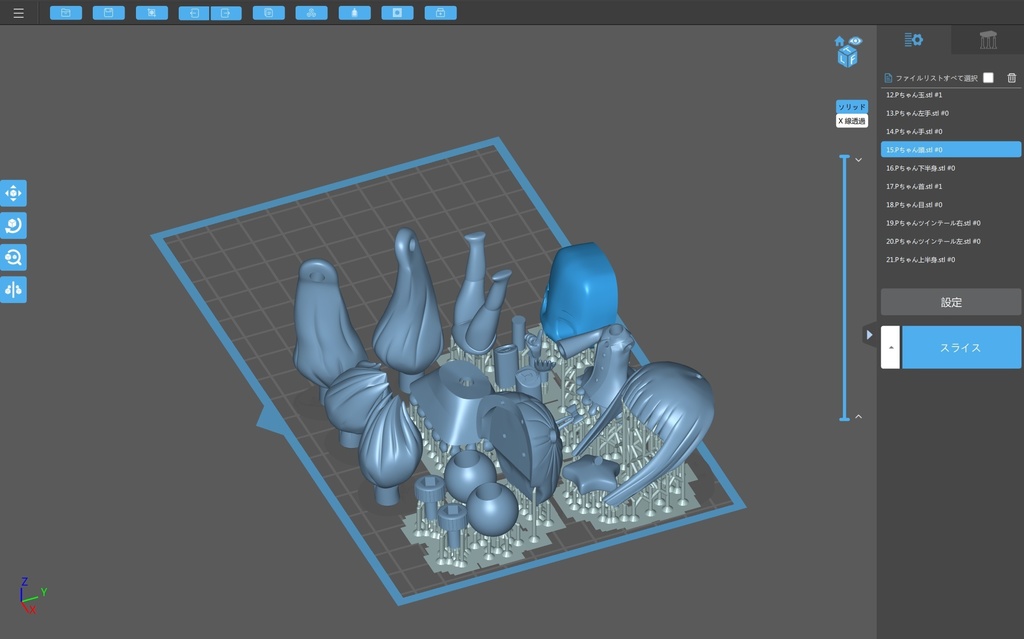This screenshot has width=1024, height=639.
Task: Click the XYZ axis indicator
Action: coord(31,595)
